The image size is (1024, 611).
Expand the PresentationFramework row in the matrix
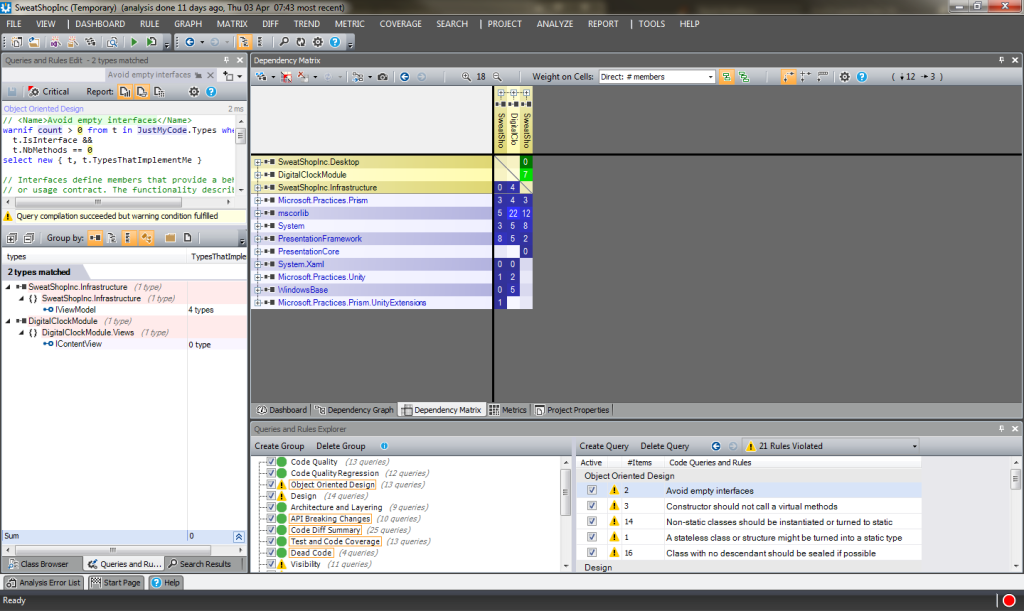click(258, 239)
